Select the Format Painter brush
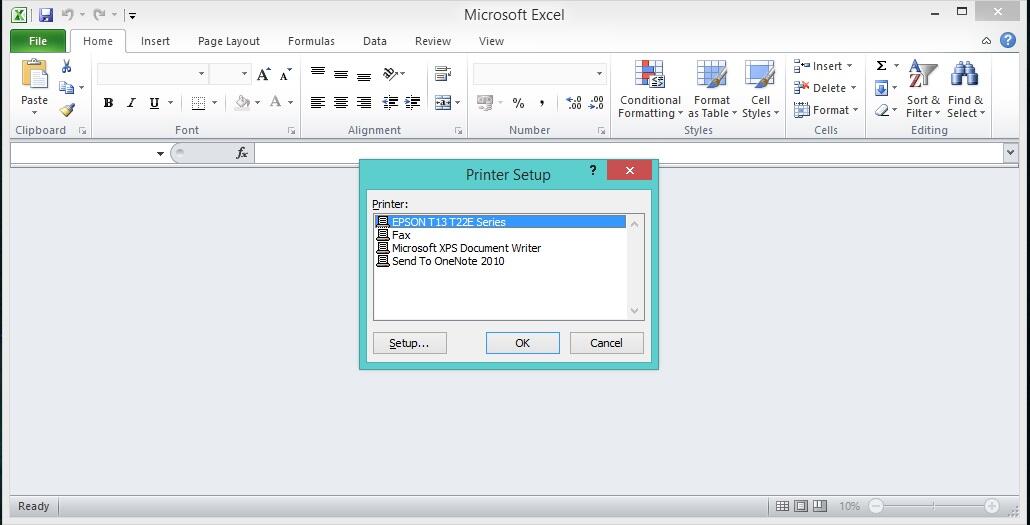 tap(66, 110)
